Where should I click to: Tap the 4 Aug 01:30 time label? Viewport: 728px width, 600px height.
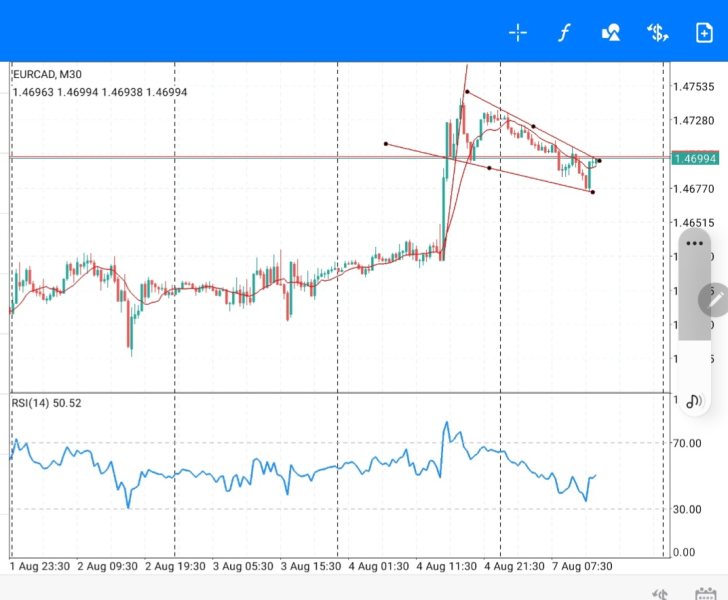(379, 567)
